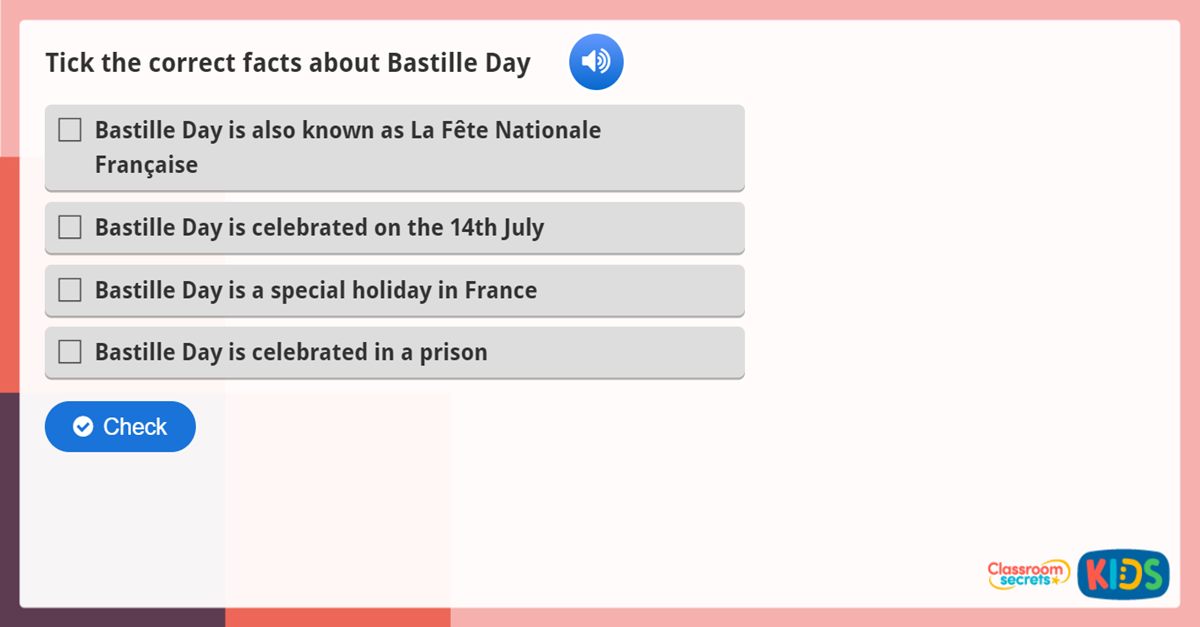
Task: Click Check to verify your selections
Action: 119,426
